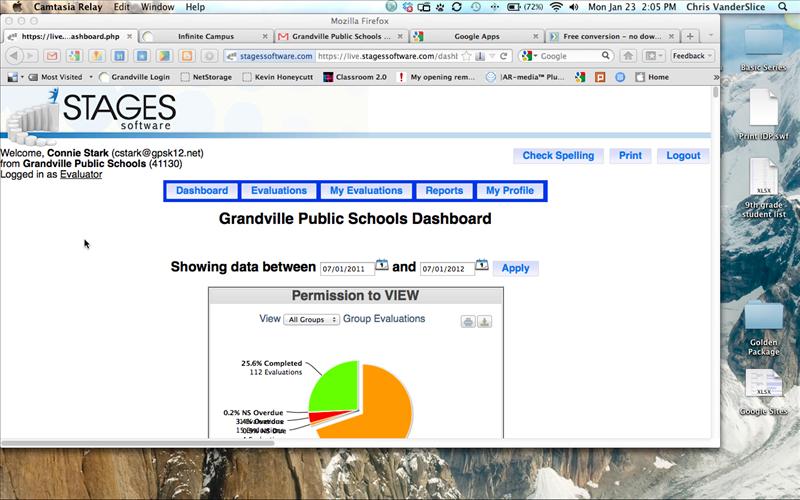Open the Help menu
800x500 pixels.
point(195,7)
